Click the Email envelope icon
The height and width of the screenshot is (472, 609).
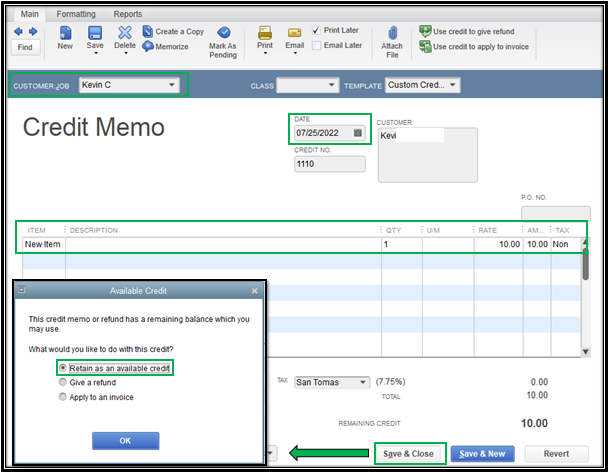294,33
